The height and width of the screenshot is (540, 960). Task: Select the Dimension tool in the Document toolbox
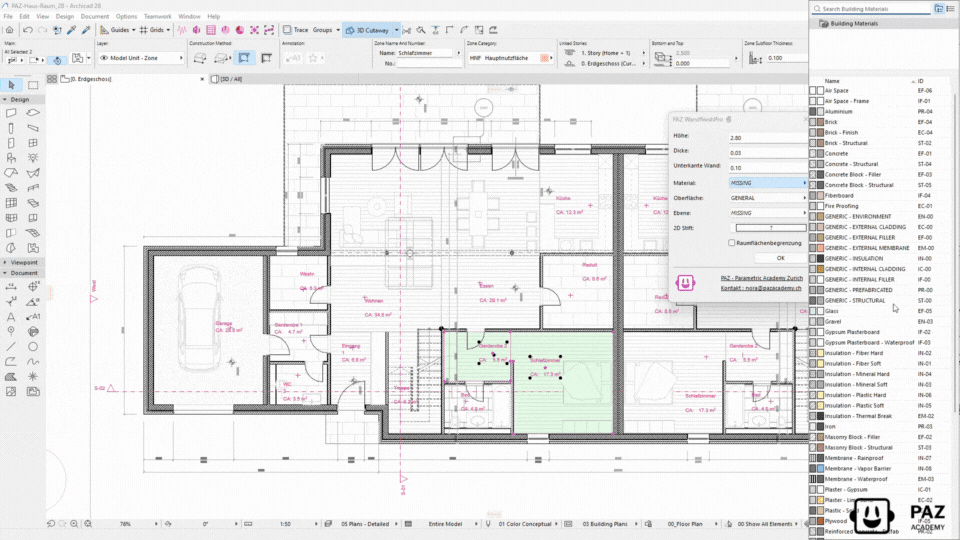[11, 287]
